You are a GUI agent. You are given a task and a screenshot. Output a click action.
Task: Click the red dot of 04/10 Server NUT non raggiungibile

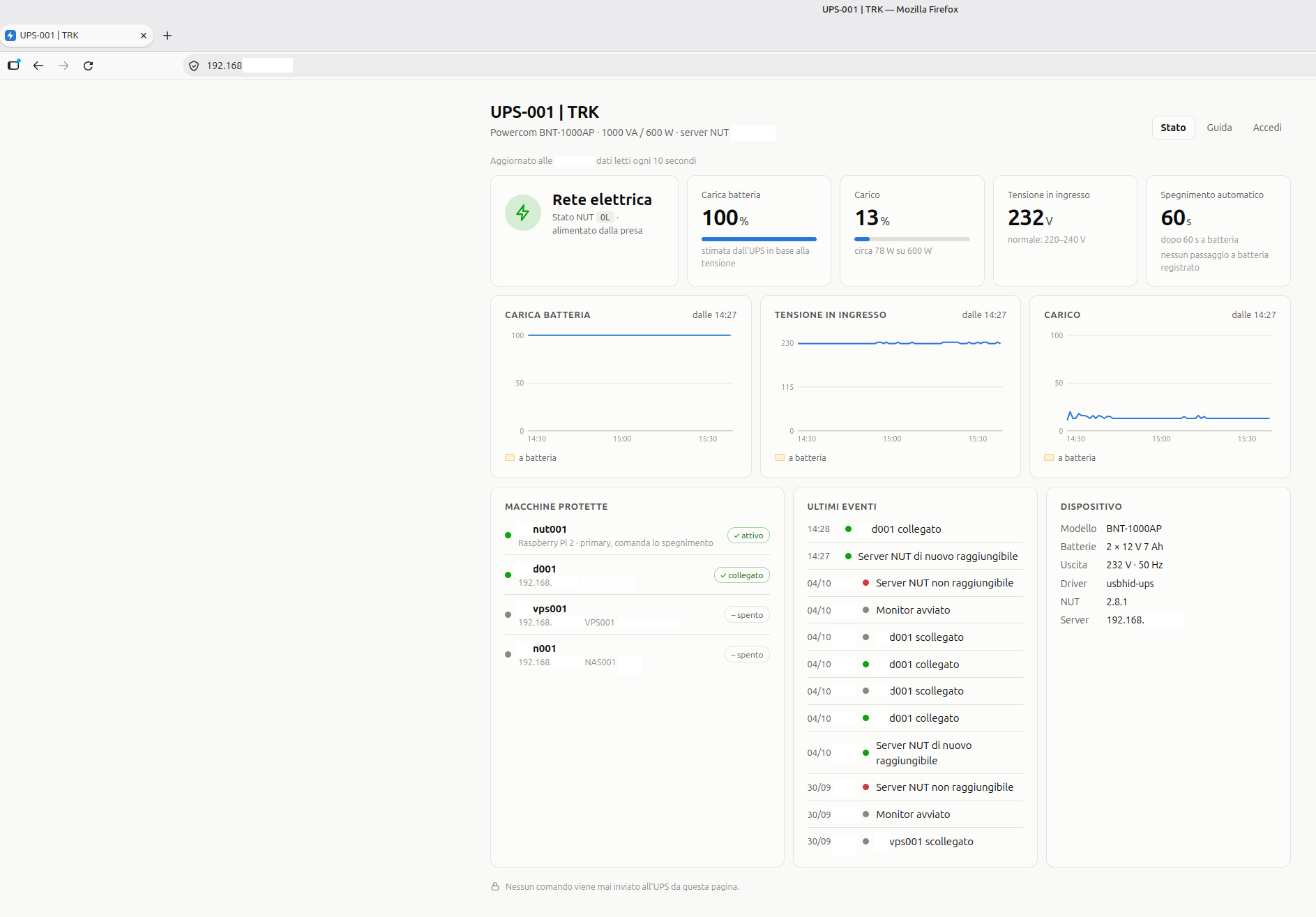coord(865,583)
